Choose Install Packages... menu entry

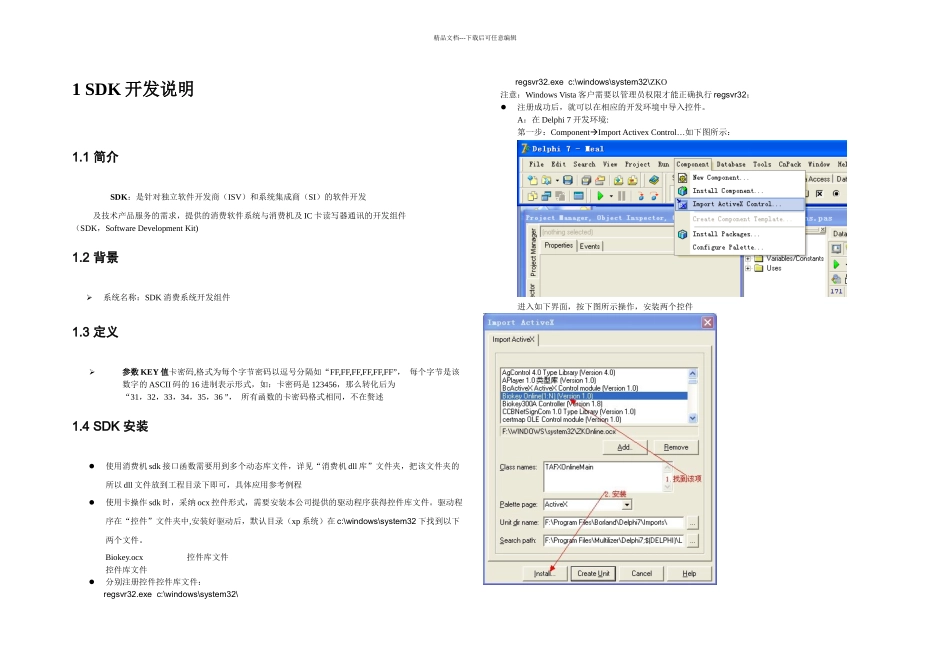pyautogui.click(x=740, y=234)
